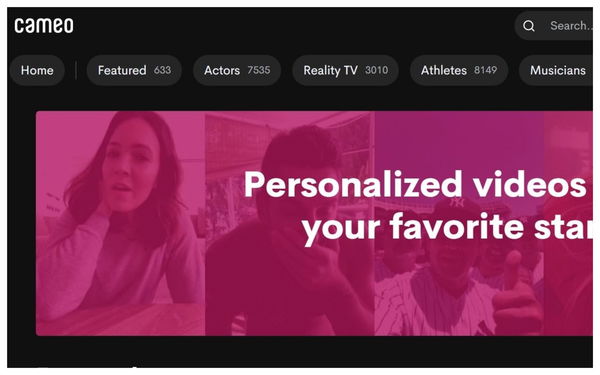
Task: Open the Athletes category
Action: (459, 70)
